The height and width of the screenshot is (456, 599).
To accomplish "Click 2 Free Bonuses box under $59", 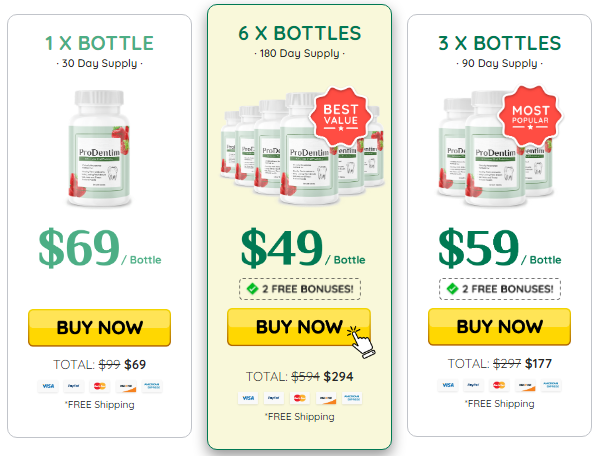I will point(500,289).
